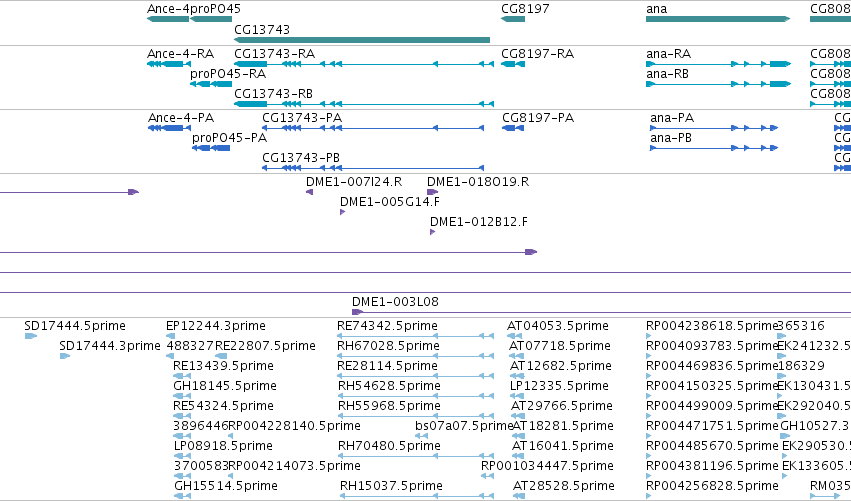The width and height of the screenshot is (851, 501).
Task: Click the RH15037.5prime EST label
Action: (391, 486)
